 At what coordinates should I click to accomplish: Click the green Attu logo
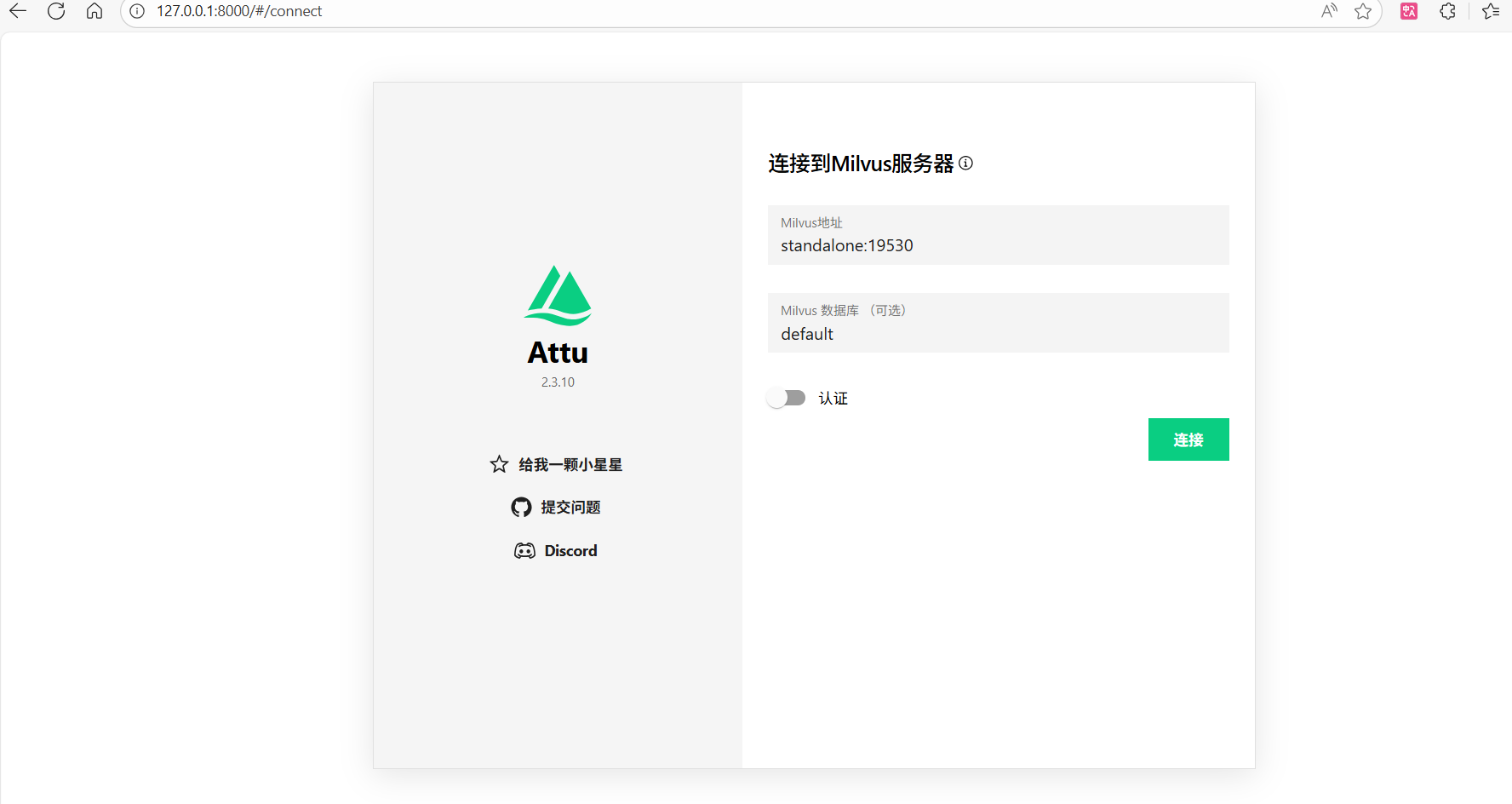[x=558, y=296]
